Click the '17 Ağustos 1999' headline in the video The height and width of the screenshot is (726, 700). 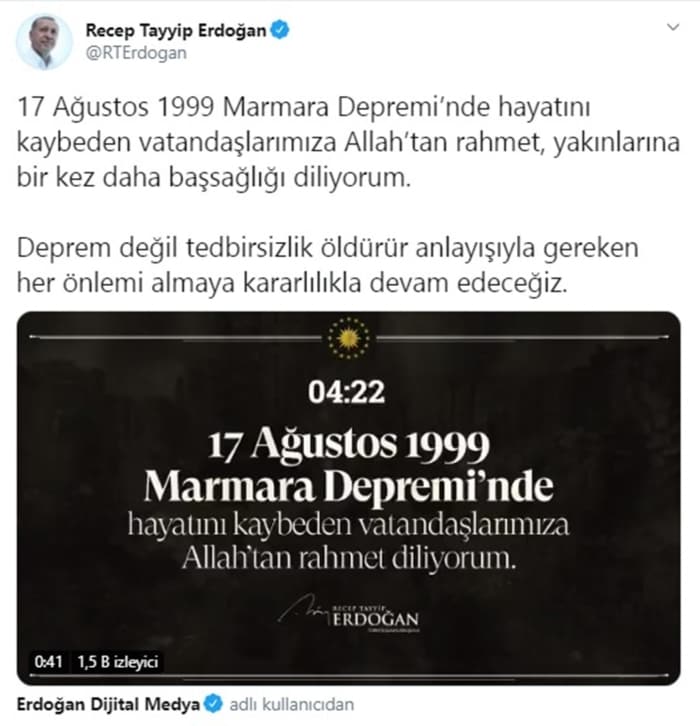tap(349, 444)
